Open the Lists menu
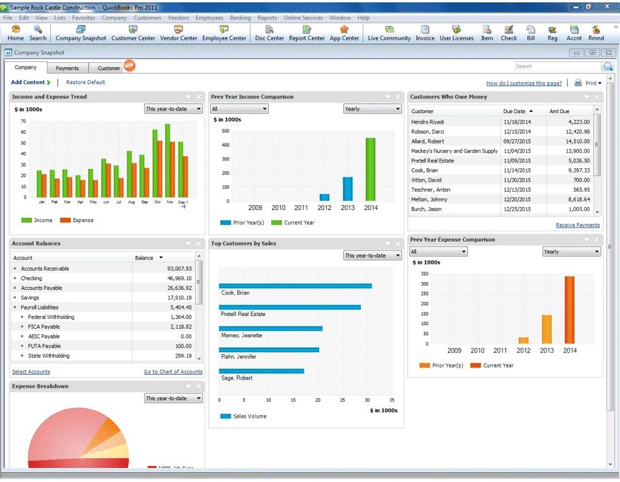 pyautogui.click(x=60, y=18)
